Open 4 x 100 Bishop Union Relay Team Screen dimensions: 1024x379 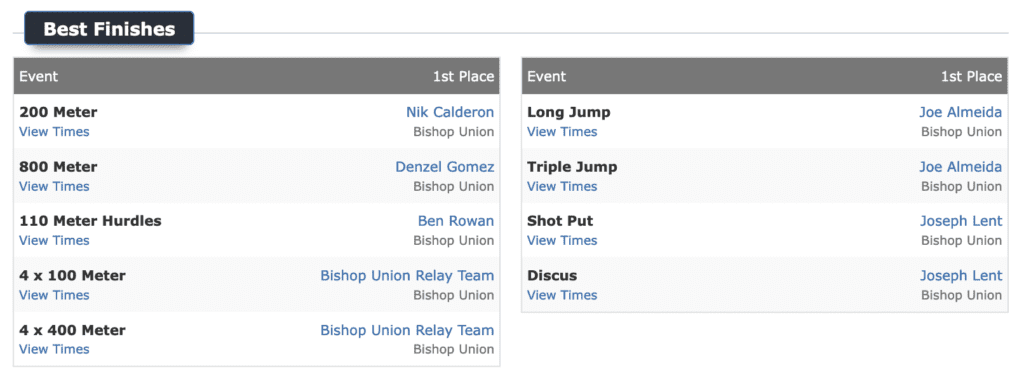(x=407, y=276)
